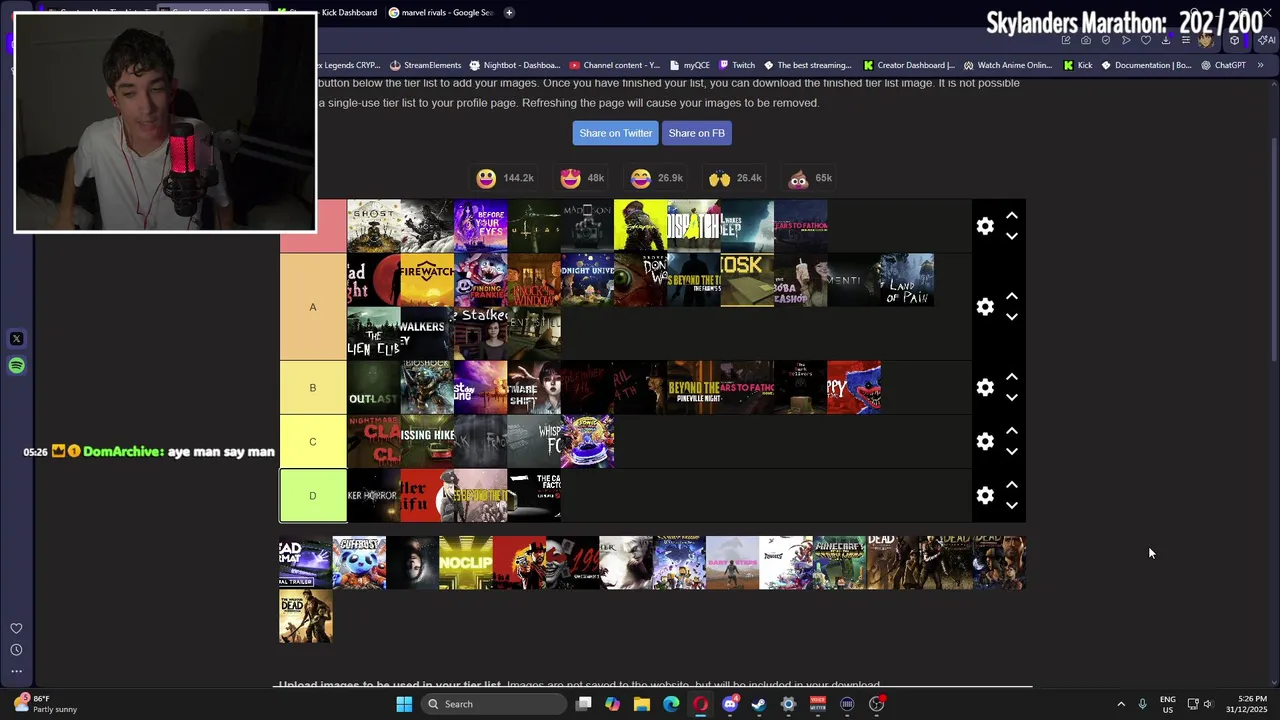Screen dimensions: 1280x720
Task: Select the Minecraft image in the unranked pool
Action: pyautogui.click(x=839, y=563)
